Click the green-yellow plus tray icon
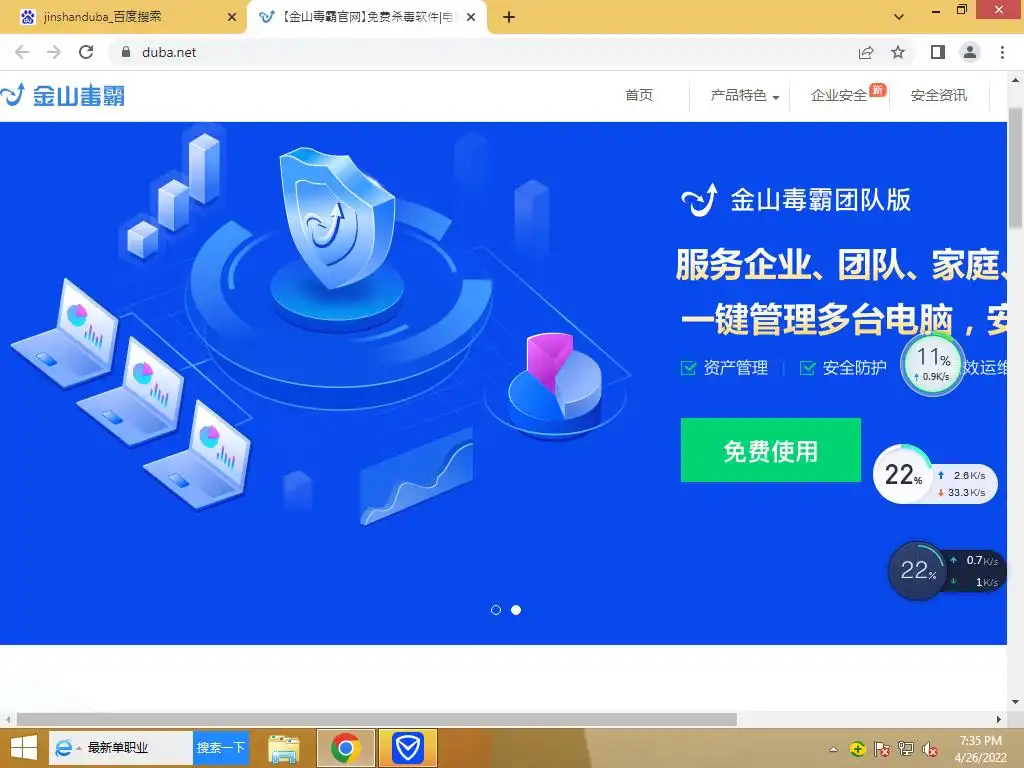Viewport: 1024px width, 768px height. [857, 749]
